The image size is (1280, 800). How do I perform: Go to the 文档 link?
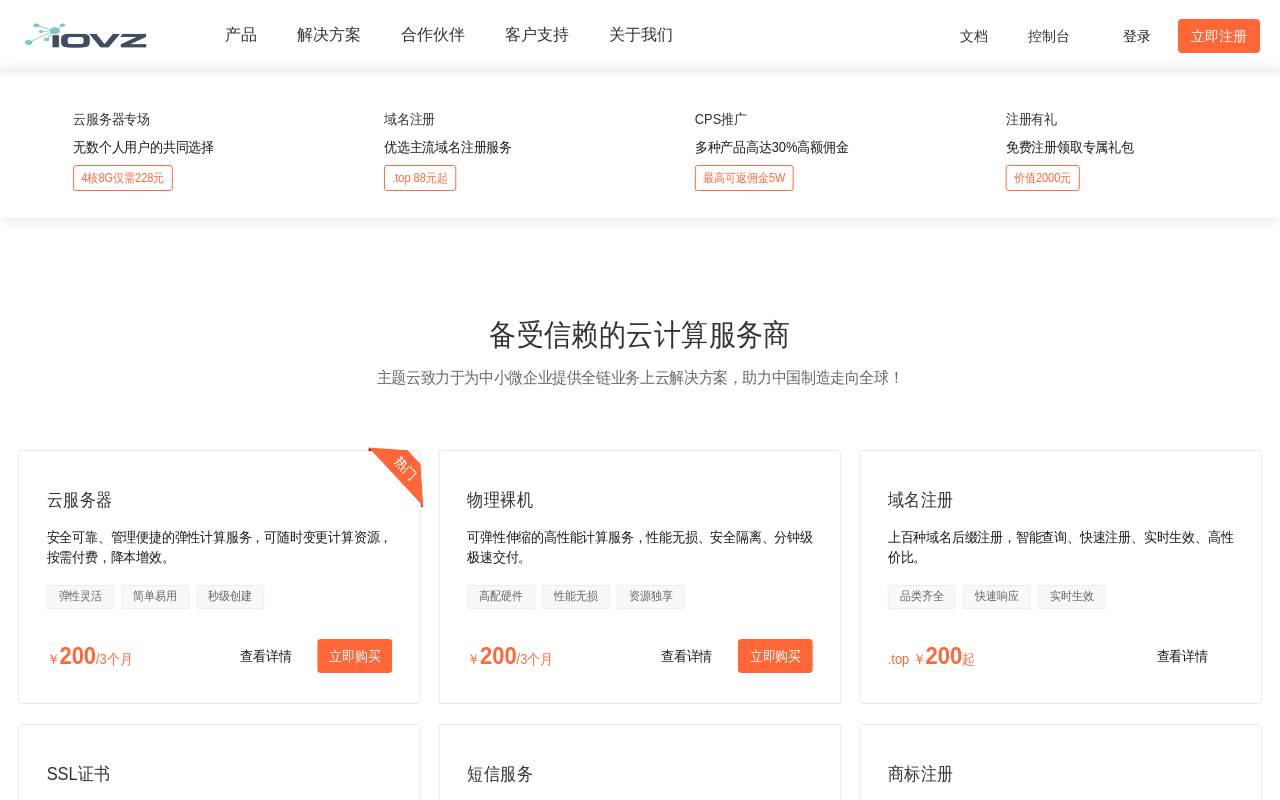click(x=974, y=36)
